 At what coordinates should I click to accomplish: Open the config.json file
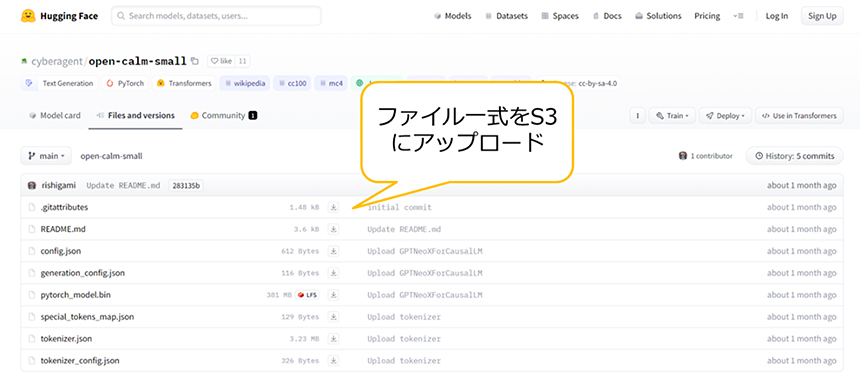click(61, 251)
